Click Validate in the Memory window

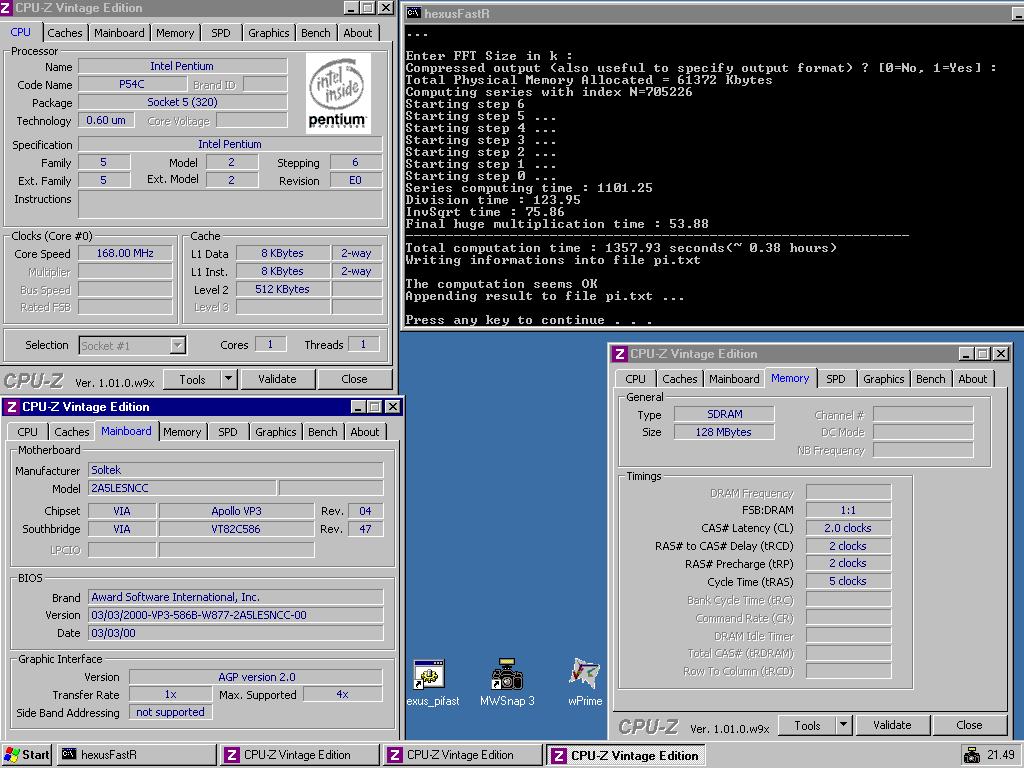click(892, 726)
